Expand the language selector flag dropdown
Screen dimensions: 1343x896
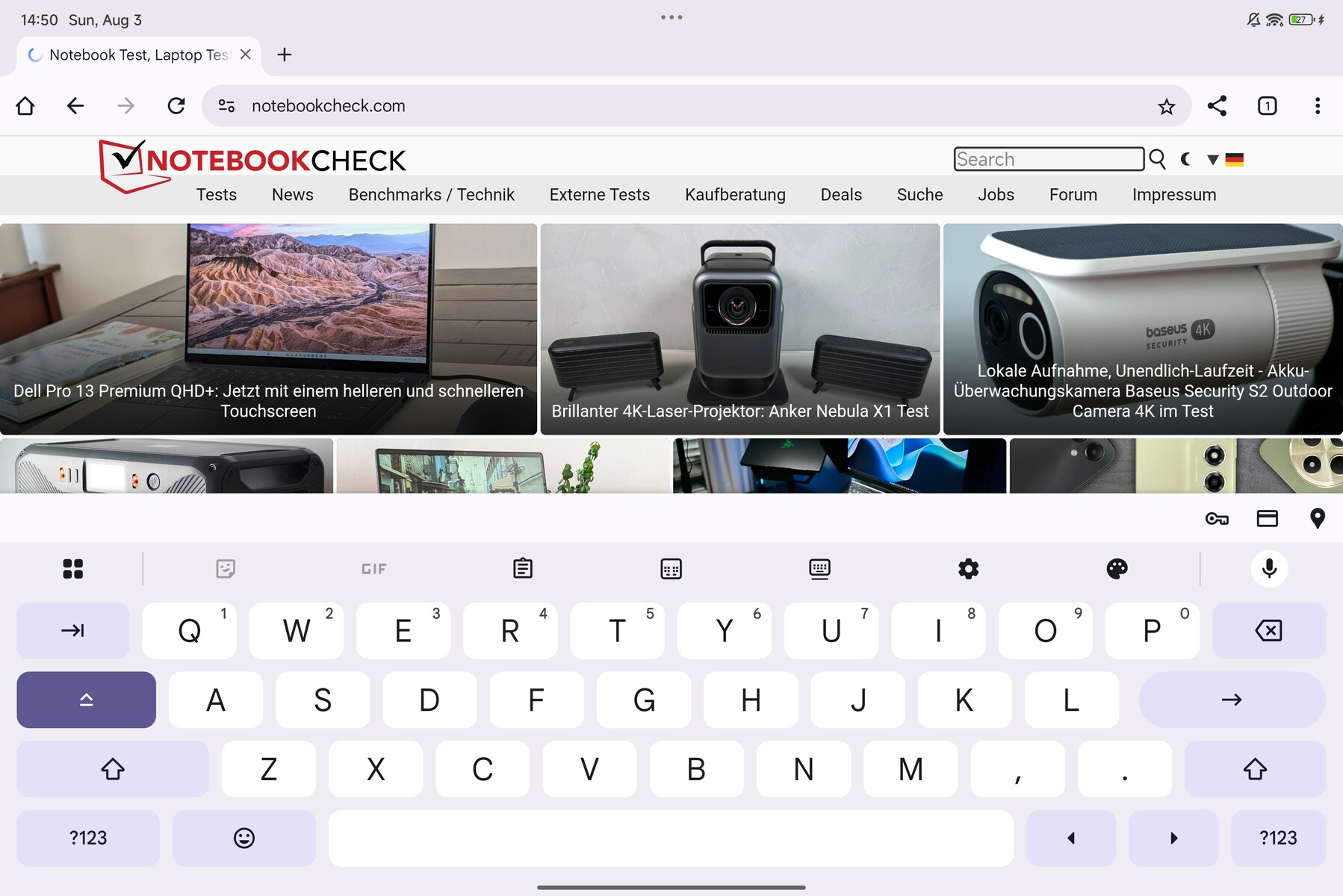click(x=1225, y=159)
